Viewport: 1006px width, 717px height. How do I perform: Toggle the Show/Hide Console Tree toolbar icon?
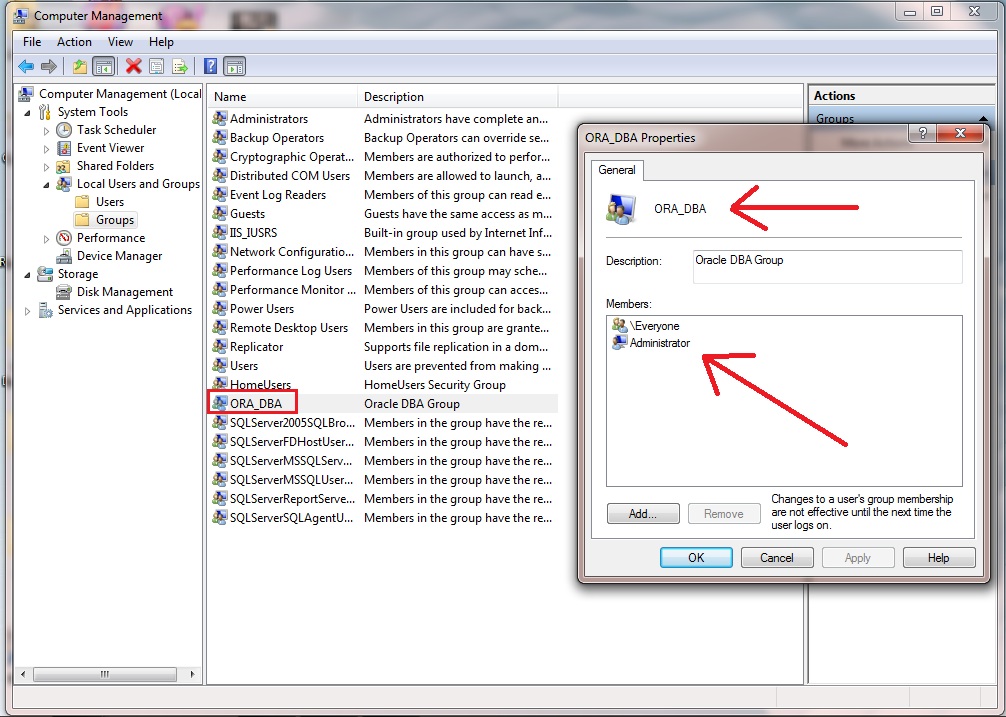pyautogui.click(x=102, y=67)
